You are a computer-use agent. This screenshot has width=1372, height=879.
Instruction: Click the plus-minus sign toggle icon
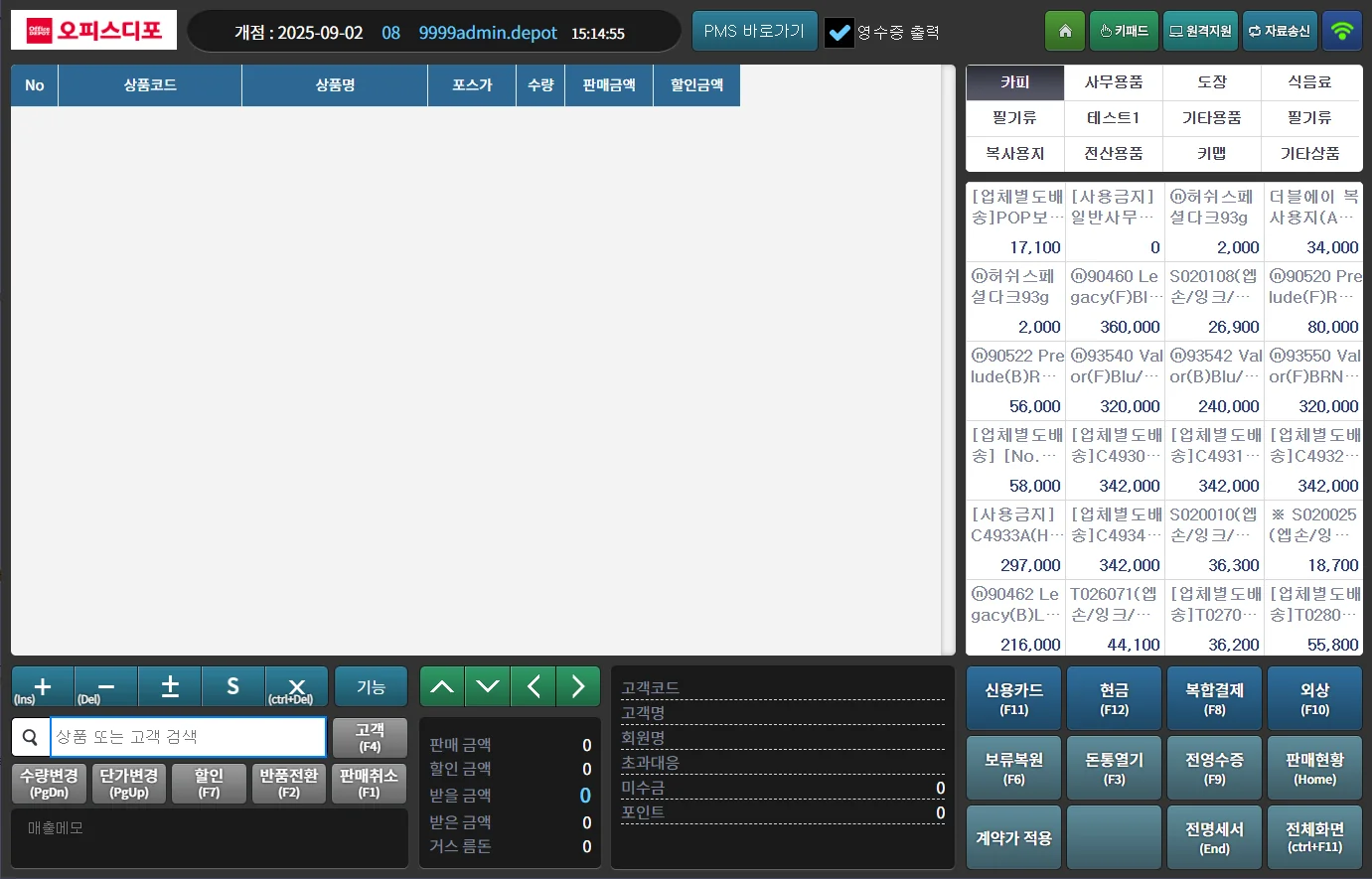click(170, 686)
